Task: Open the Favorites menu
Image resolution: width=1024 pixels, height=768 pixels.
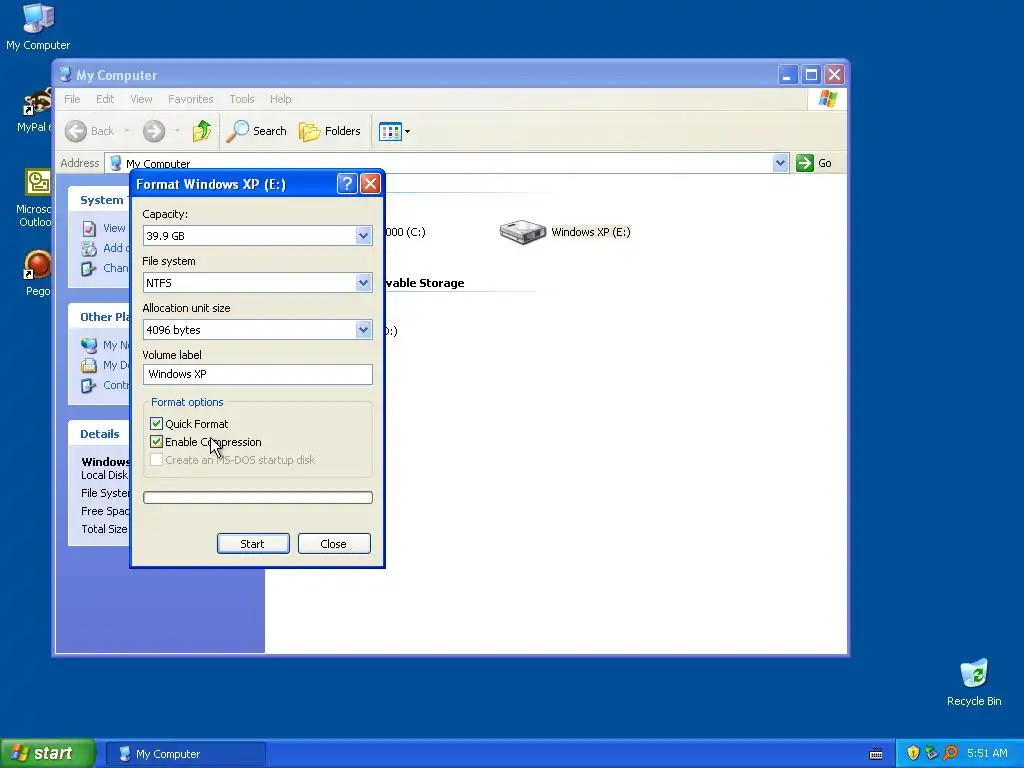Action: 191,99
